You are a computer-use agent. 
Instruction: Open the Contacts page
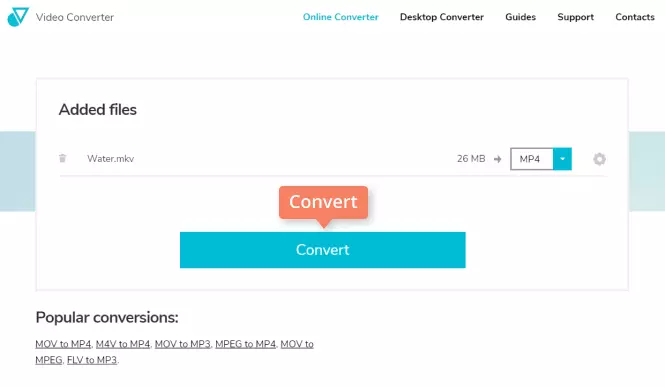(635, 17)
